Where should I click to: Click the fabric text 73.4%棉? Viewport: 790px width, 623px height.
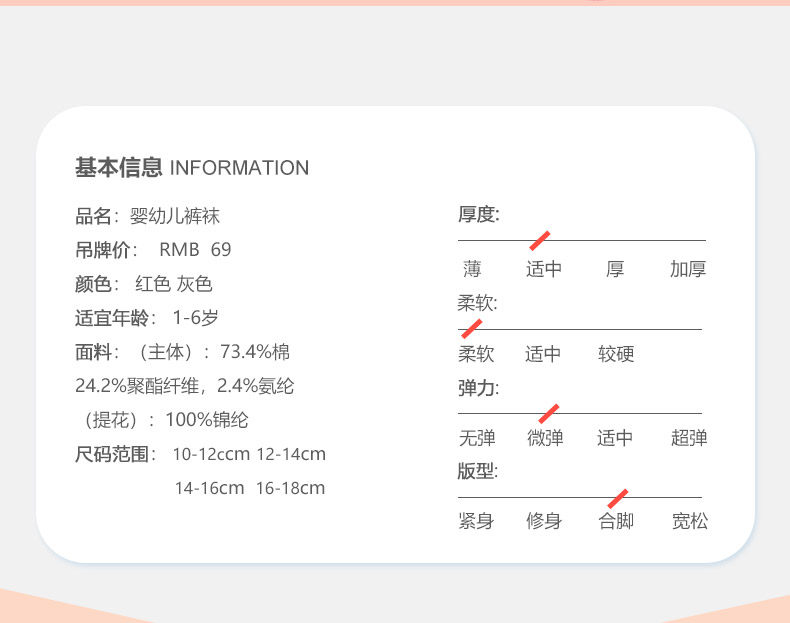(254, 352)
